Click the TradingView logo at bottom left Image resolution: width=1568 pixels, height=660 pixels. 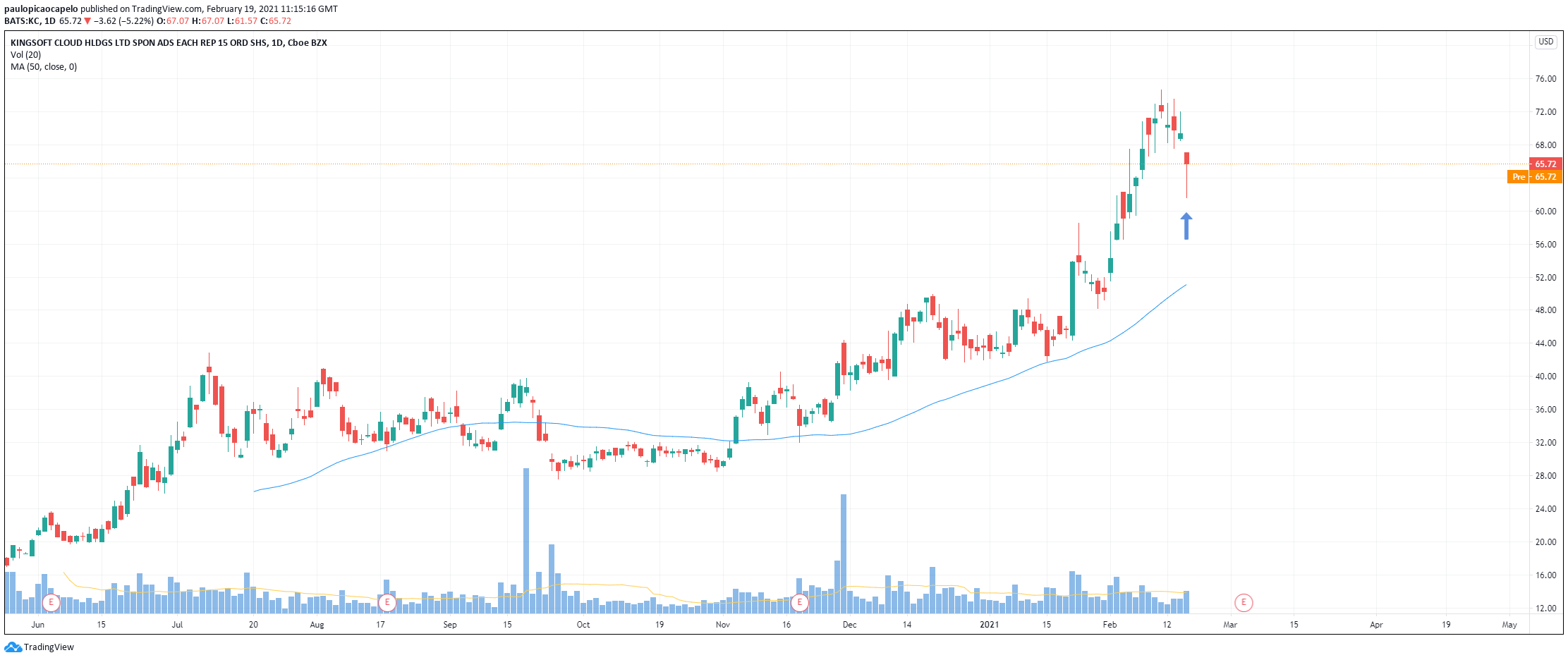pyautogui.click(x=39, y=647)
